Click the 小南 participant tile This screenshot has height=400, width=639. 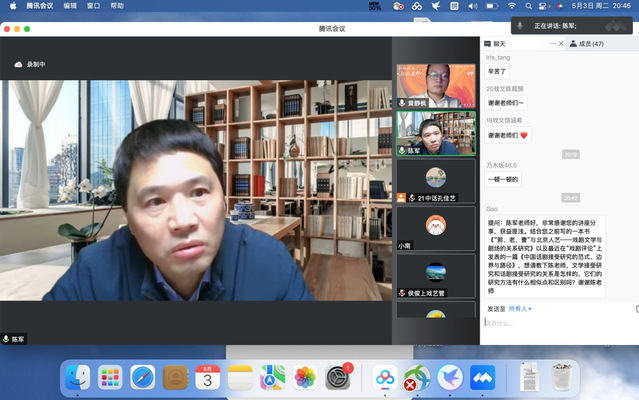(x=435, y=229)
